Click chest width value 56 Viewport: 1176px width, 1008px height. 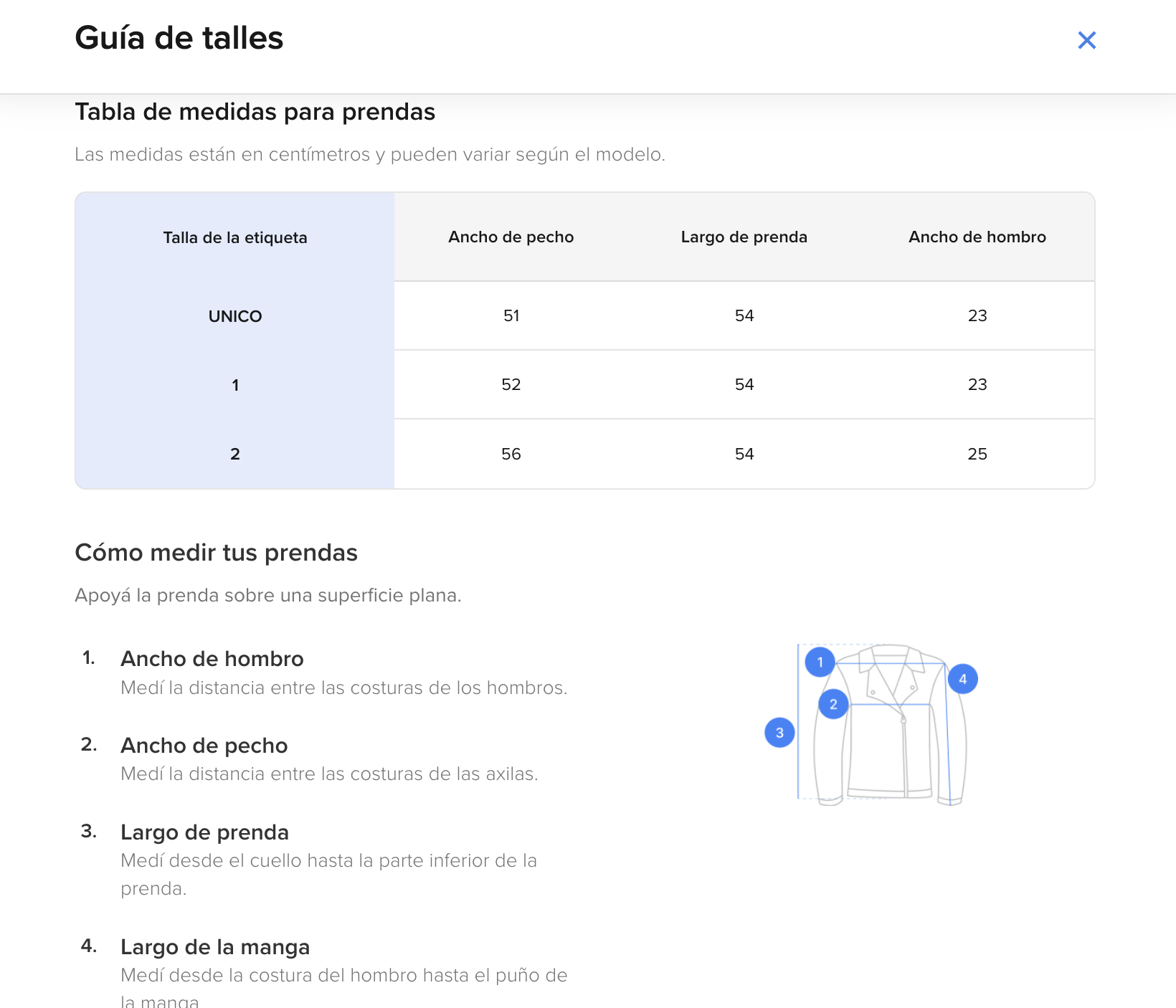pyautogui.click(x=511, y=454)
